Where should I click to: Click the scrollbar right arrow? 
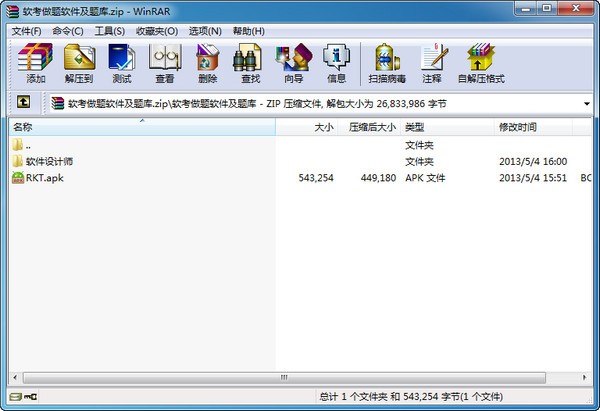[584, 378]
